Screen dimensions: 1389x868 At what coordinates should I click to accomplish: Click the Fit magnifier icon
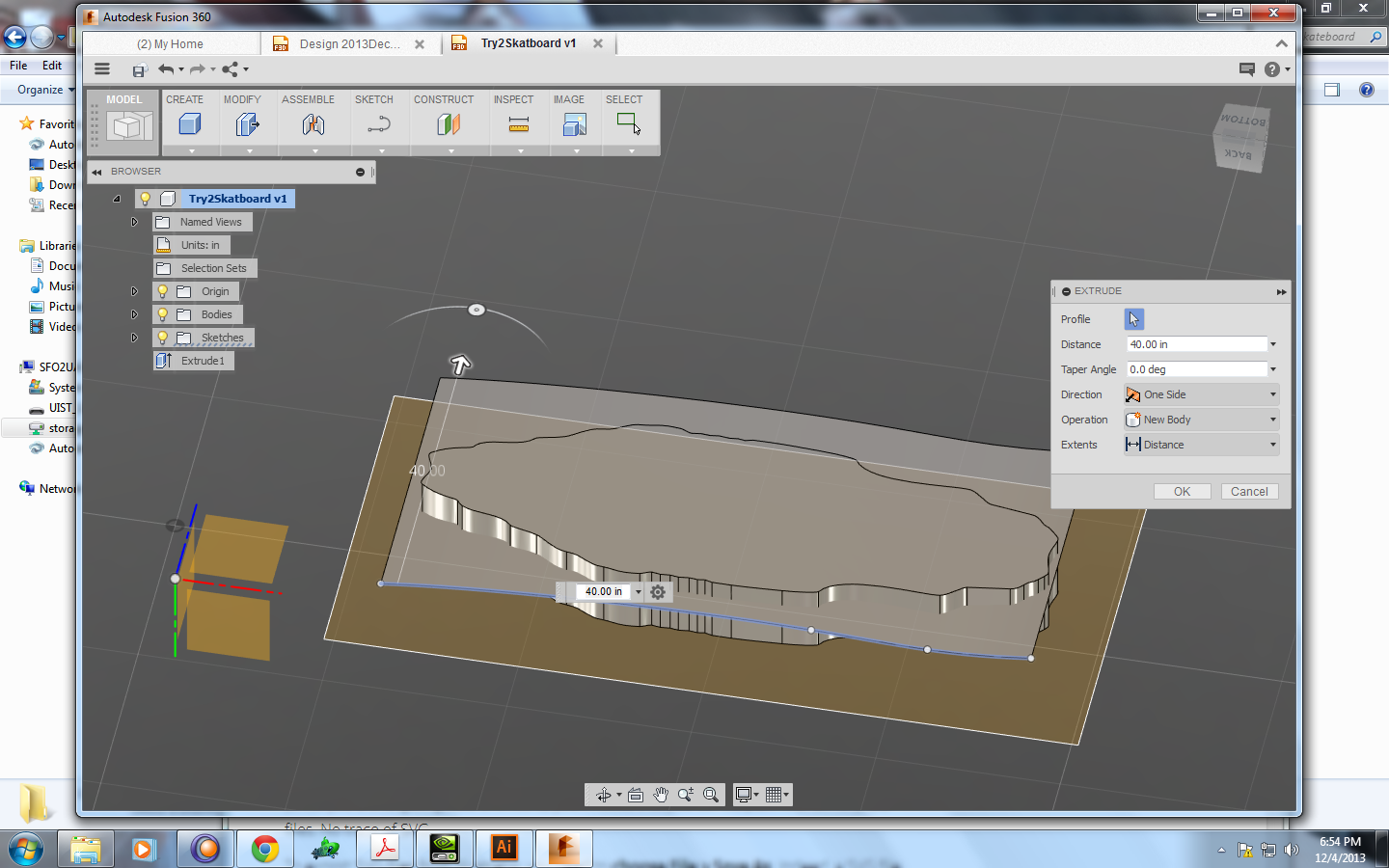(x=711, y=795)
